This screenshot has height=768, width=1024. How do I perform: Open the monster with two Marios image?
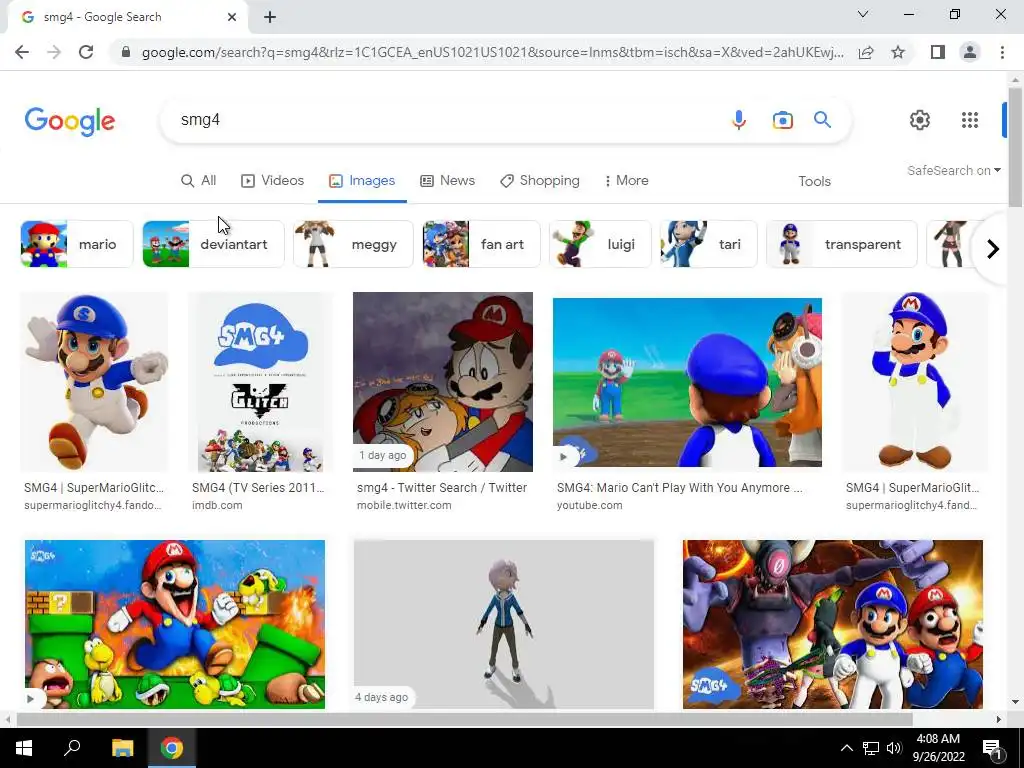coord(833,624)
